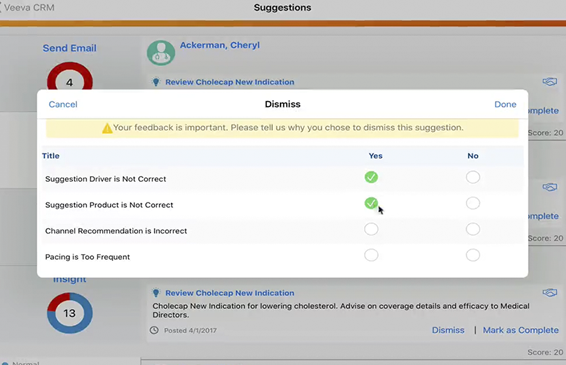Click the Pacing is Too Frequent label
The image size is (566, 365).
(x=87, y=257)
